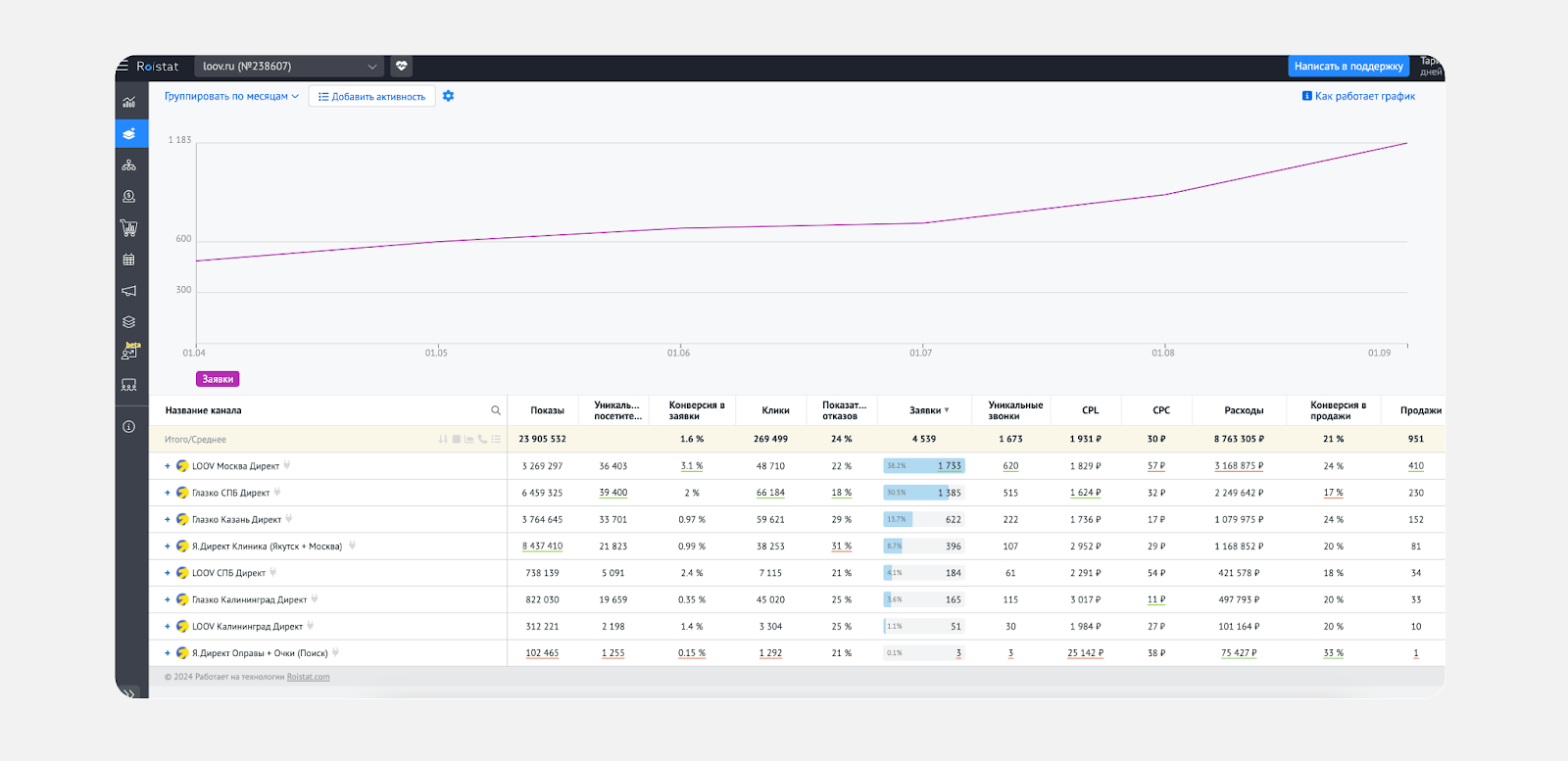
Task: Sort by the Заявки column header
Action: coord(925,410)
